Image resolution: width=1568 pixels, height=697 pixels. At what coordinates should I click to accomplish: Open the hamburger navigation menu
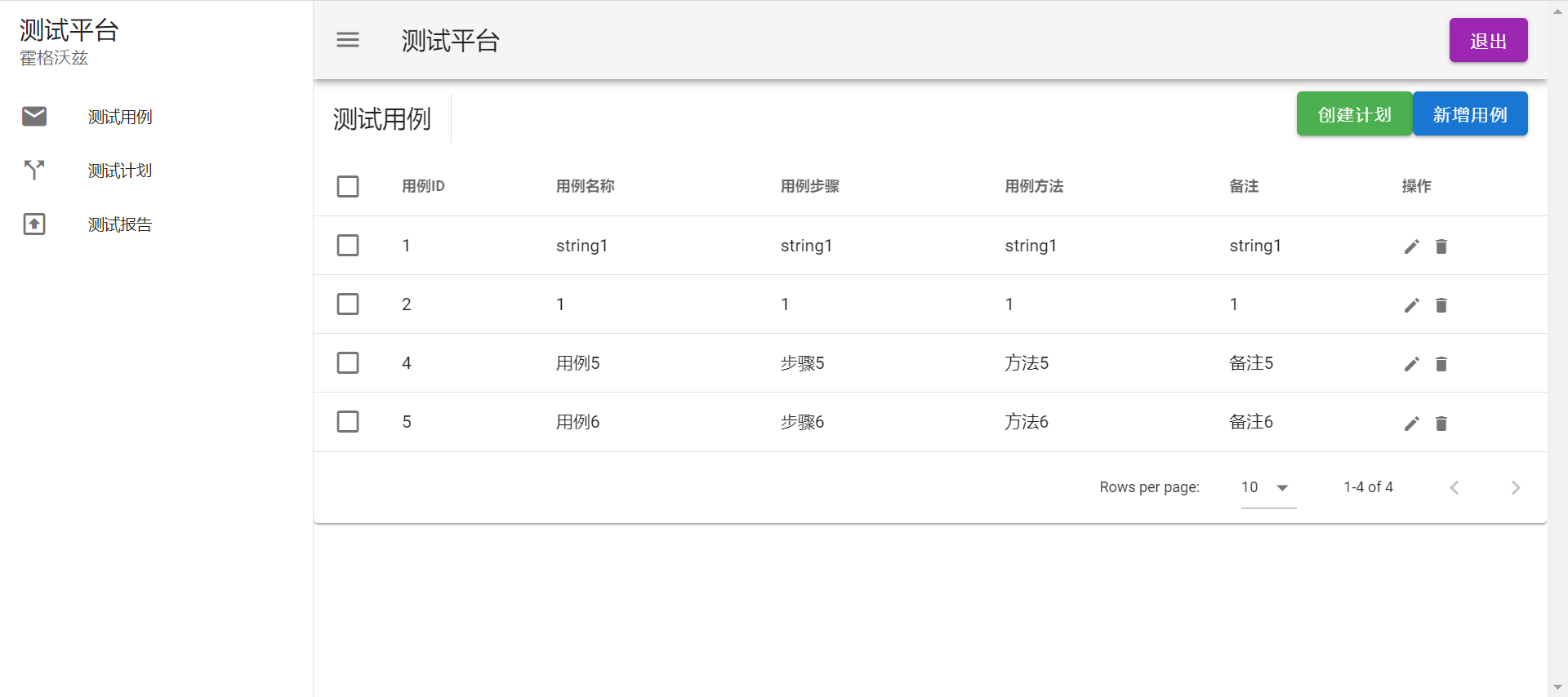click(x=348, y=40)
